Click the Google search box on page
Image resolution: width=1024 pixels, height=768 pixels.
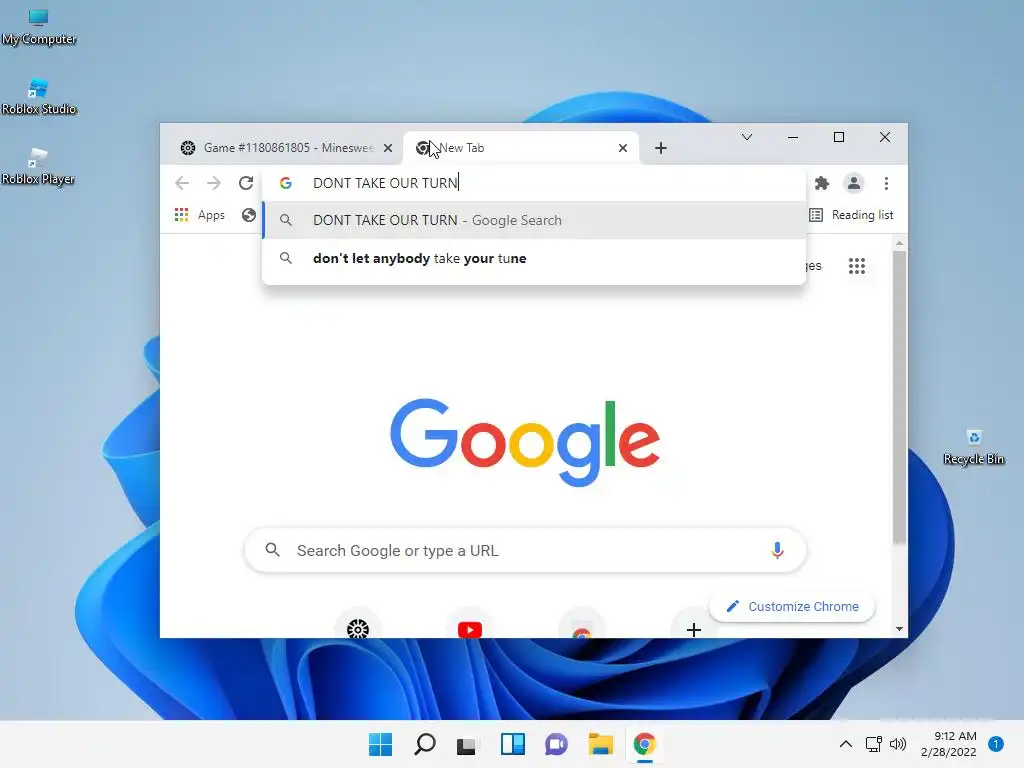tap(525, 551)
